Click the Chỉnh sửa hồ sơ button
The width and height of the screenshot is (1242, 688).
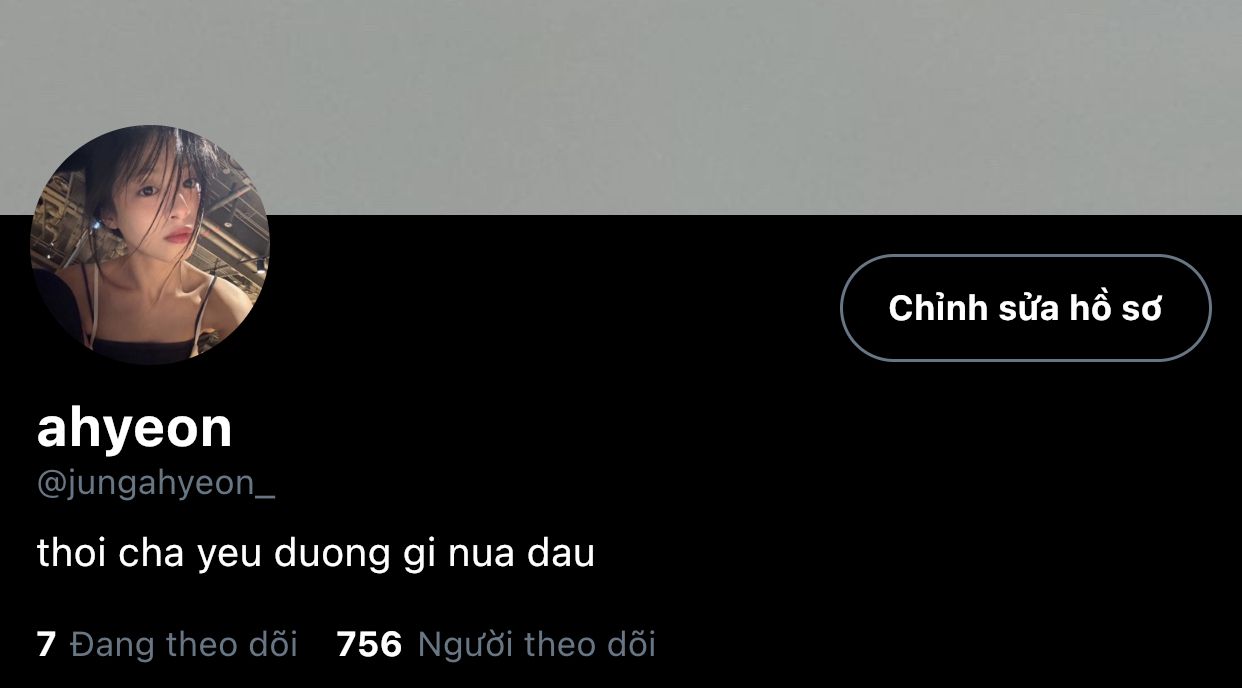tap(1025, 308)
